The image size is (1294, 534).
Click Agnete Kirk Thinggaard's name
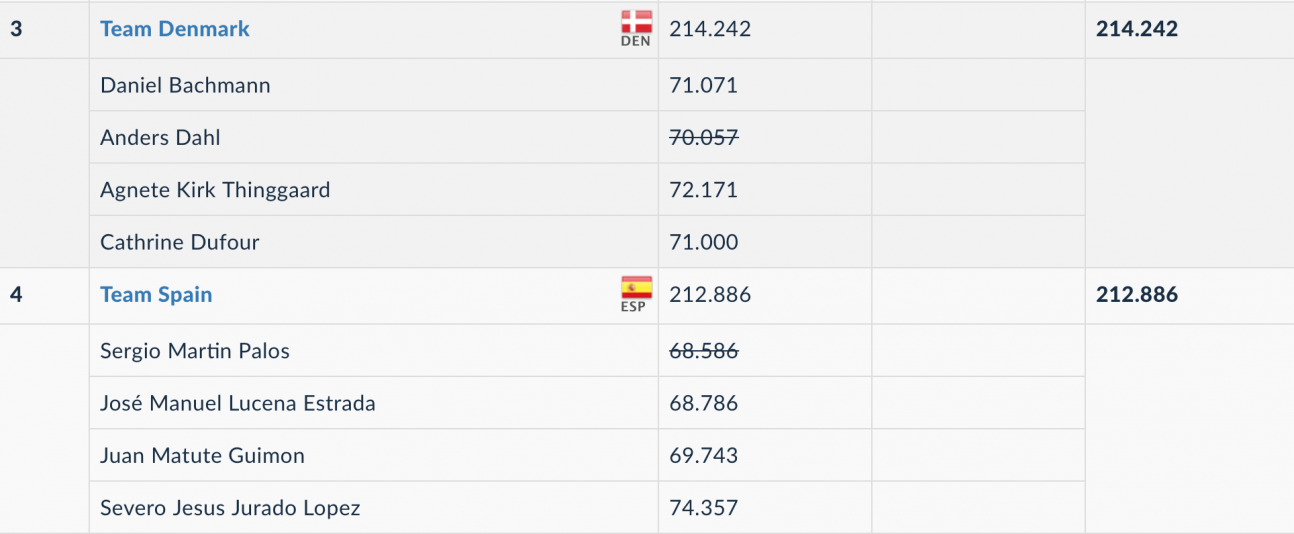(215, 190)
